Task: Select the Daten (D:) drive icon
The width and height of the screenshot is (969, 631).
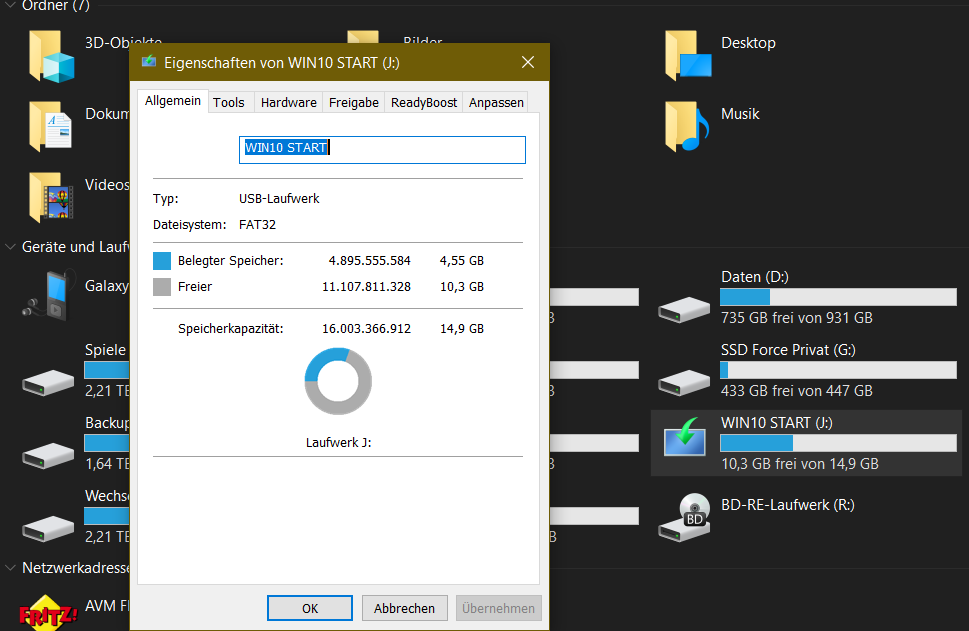Action: 684,310
